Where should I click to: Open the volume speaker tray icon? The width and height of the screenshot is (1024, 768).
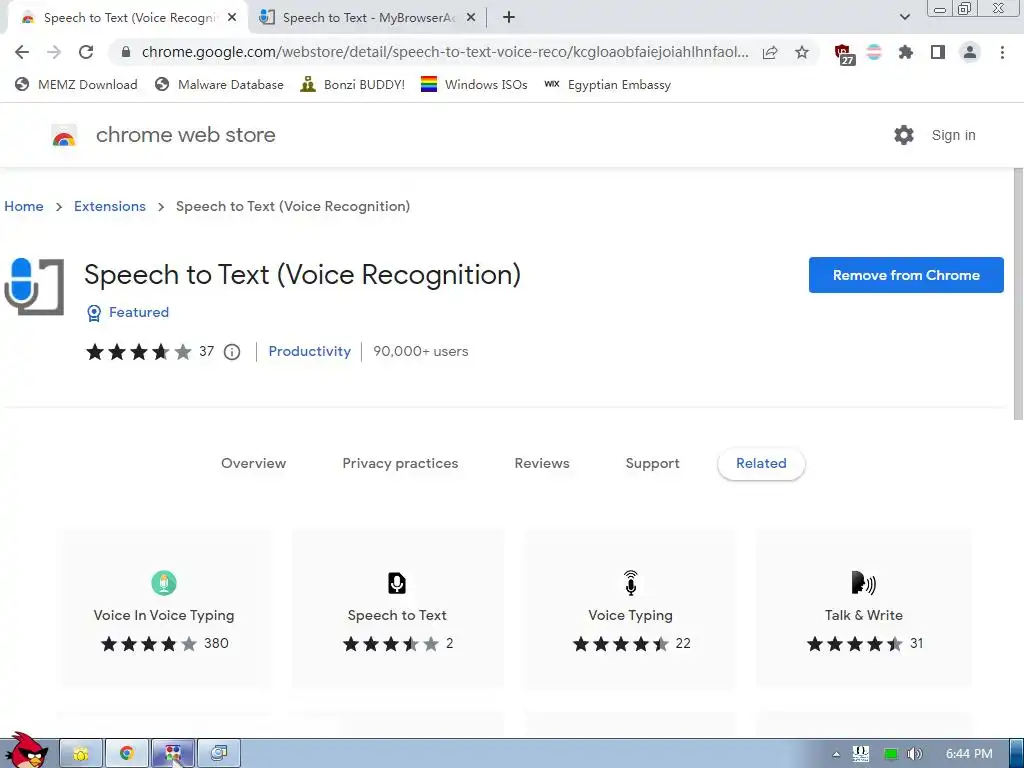tap(915, 754)
